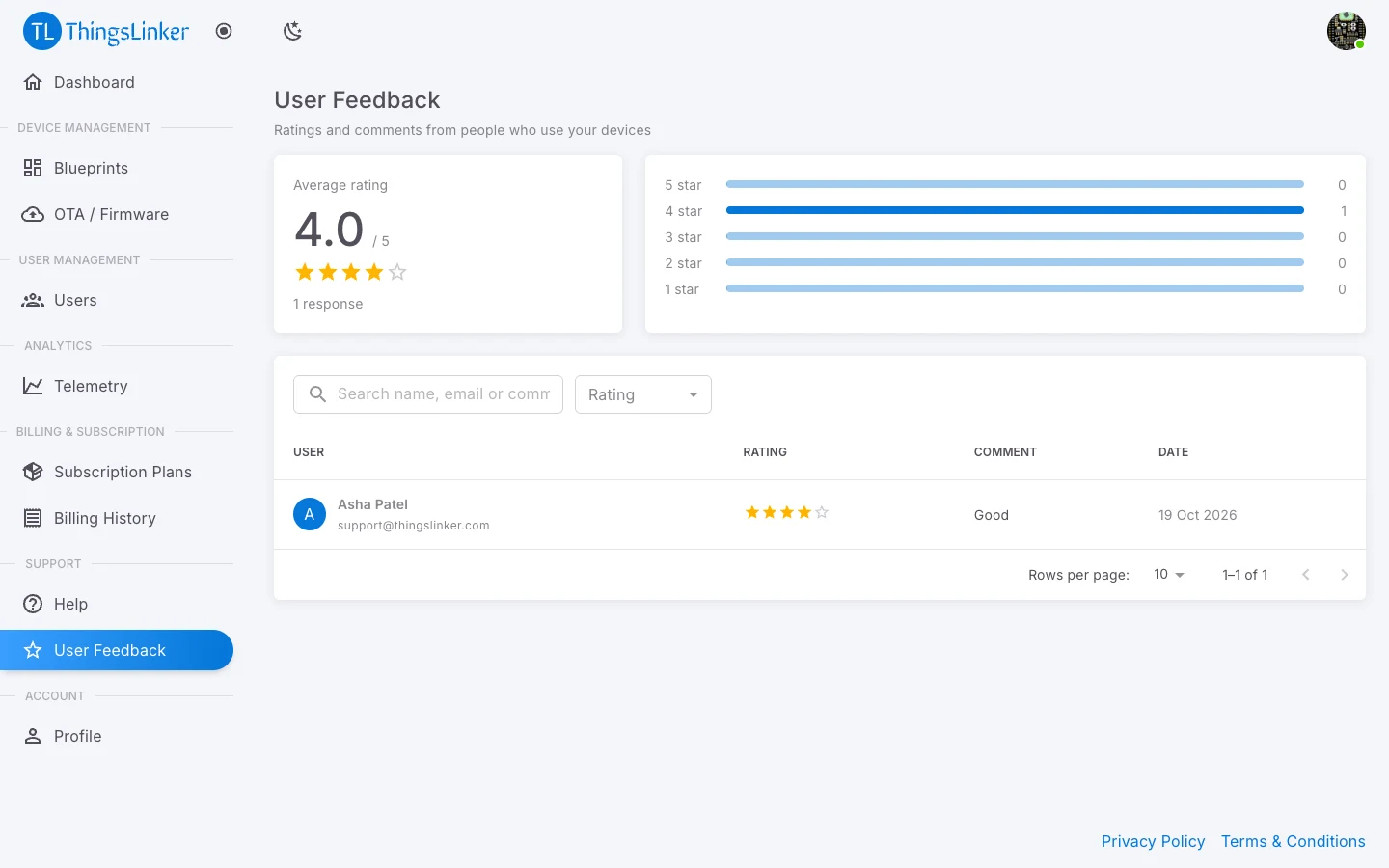
Task: Click the 4.0 average rating value
Action: tap(329, 230)
